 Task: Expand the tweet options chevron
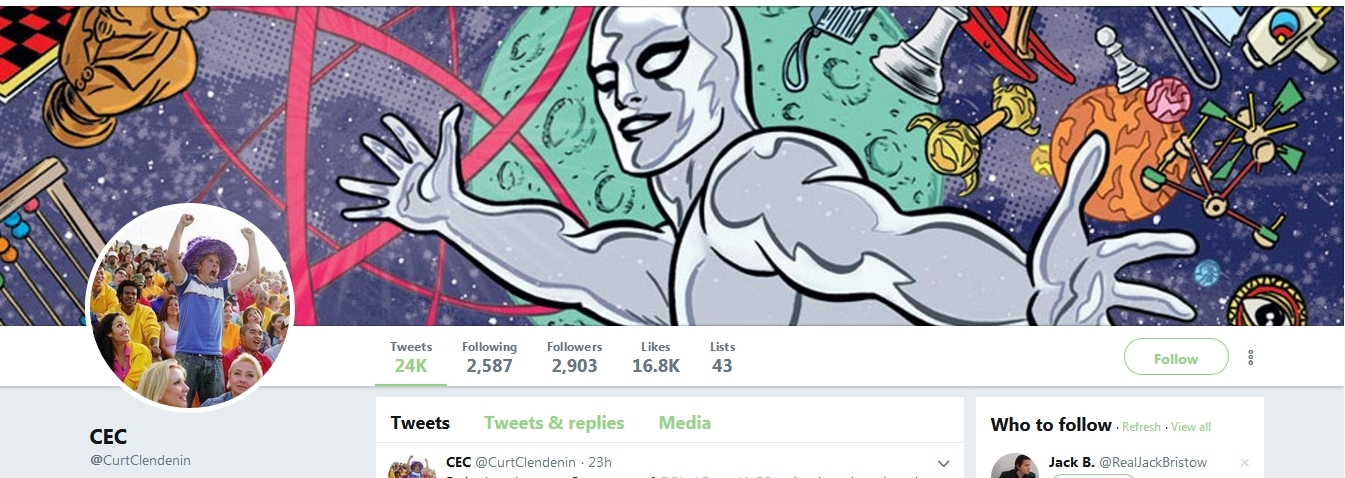[943, 463]
